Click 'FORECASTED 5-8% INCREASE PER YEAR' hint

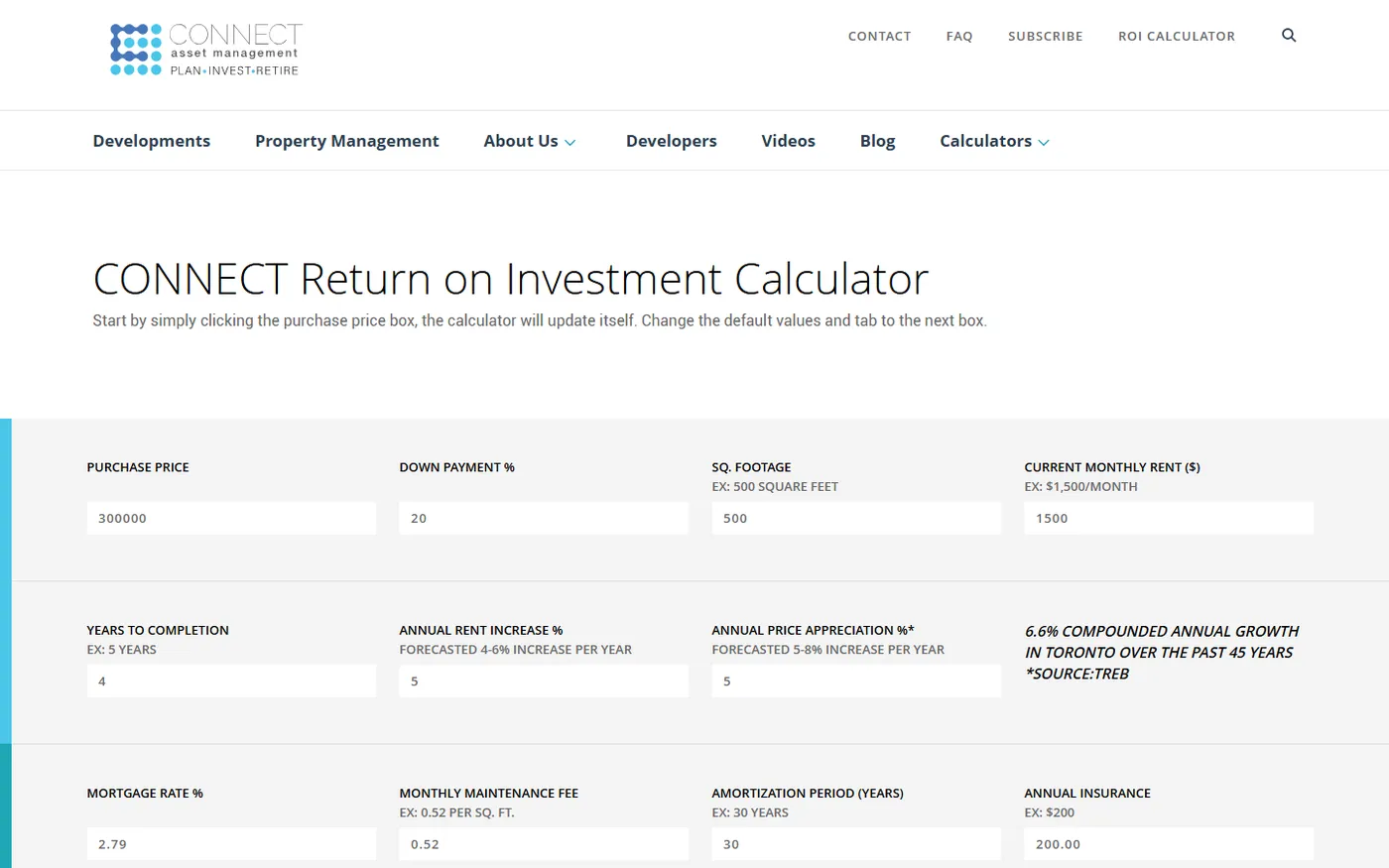tap(828, 650)
